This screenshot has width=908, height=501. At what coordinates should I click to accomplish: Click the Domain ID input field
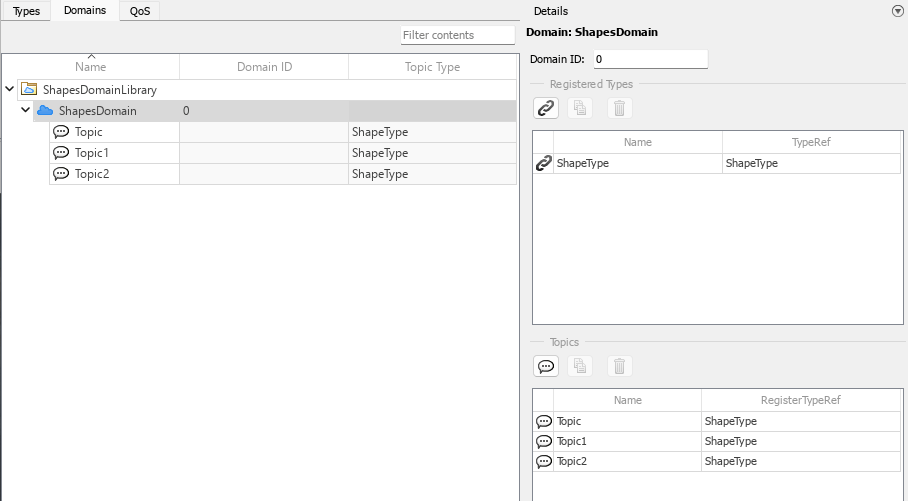coord(650,59)
